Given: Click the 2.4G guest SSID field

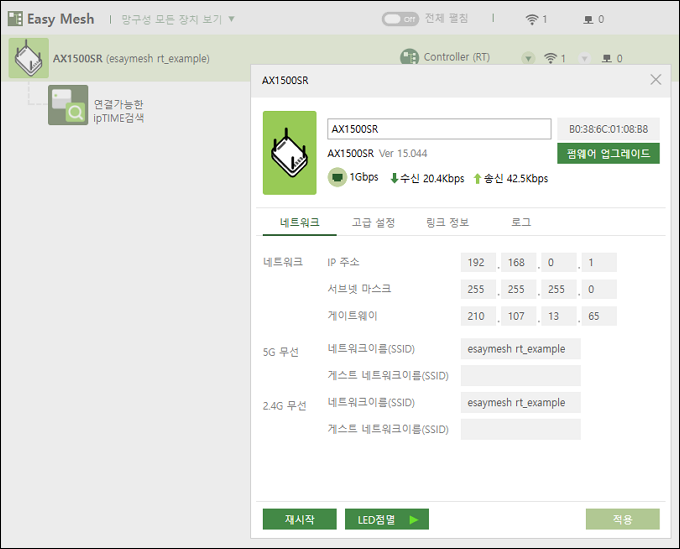Looking at the screenshot, I should click(x=521, y=429).
